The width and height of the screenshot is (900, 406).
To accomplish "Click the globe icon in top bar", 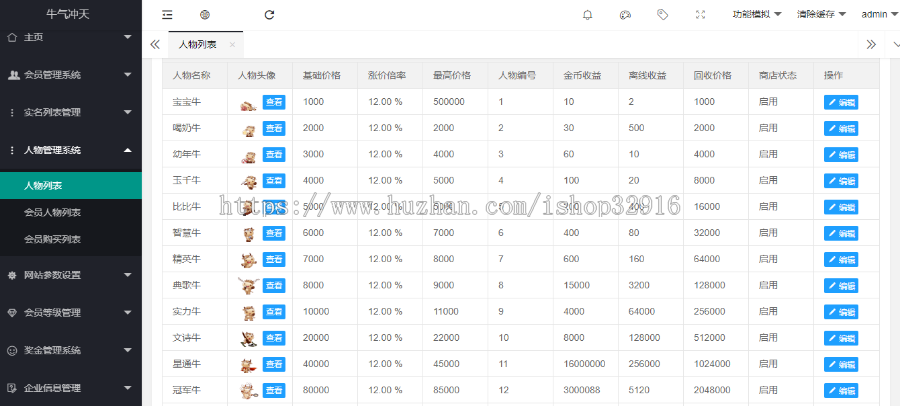I will tap(205, 15).
